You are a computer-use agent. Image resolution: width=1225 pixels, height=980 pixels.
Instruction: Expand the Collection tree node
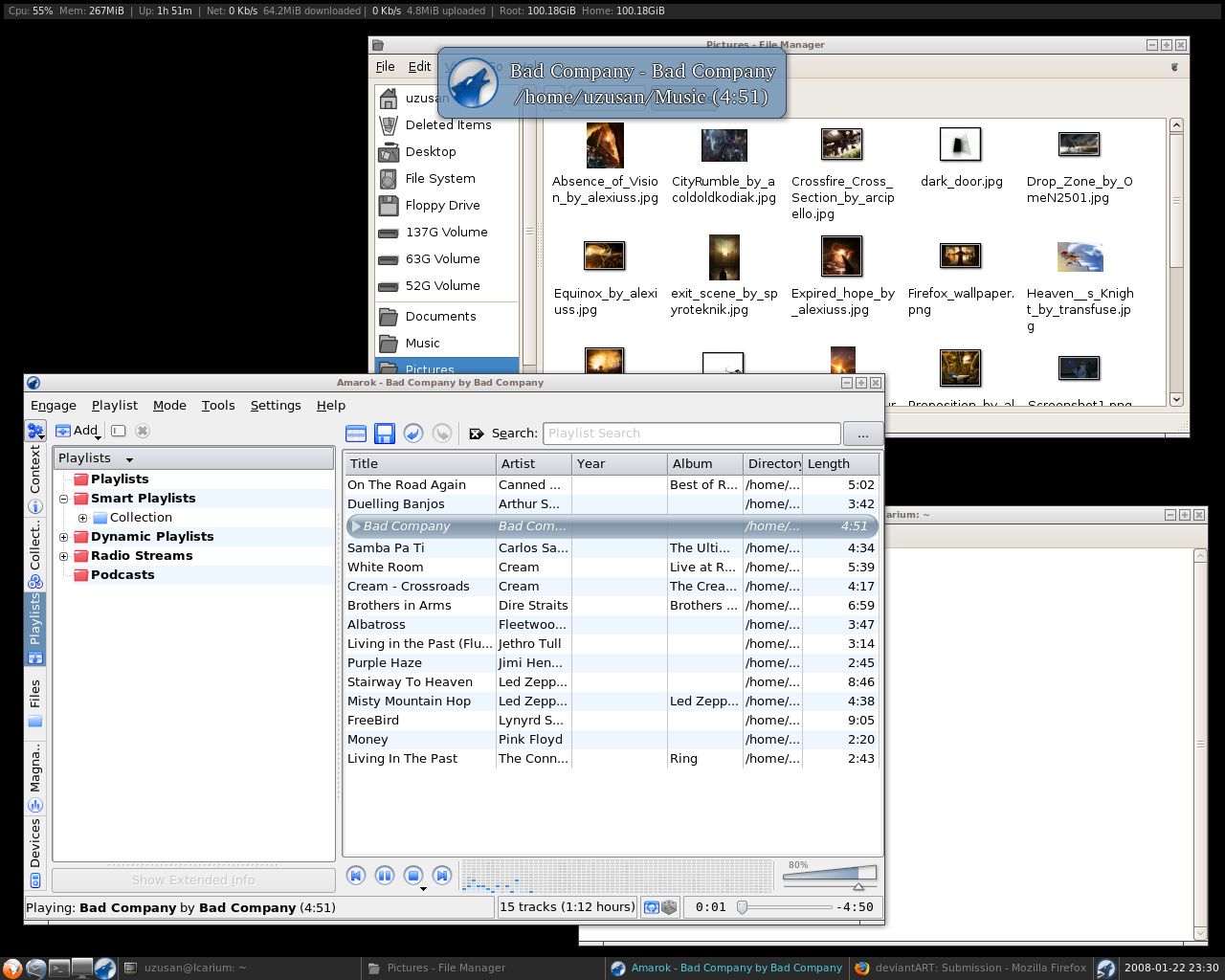click(83, 518)
